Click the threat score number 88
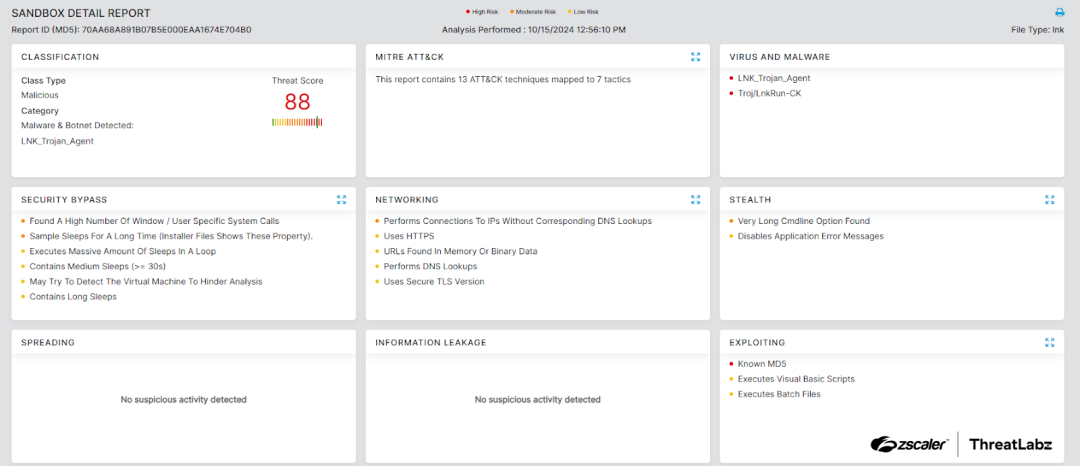Screen dimensions: 1080x466 click(x=297, y=102)
